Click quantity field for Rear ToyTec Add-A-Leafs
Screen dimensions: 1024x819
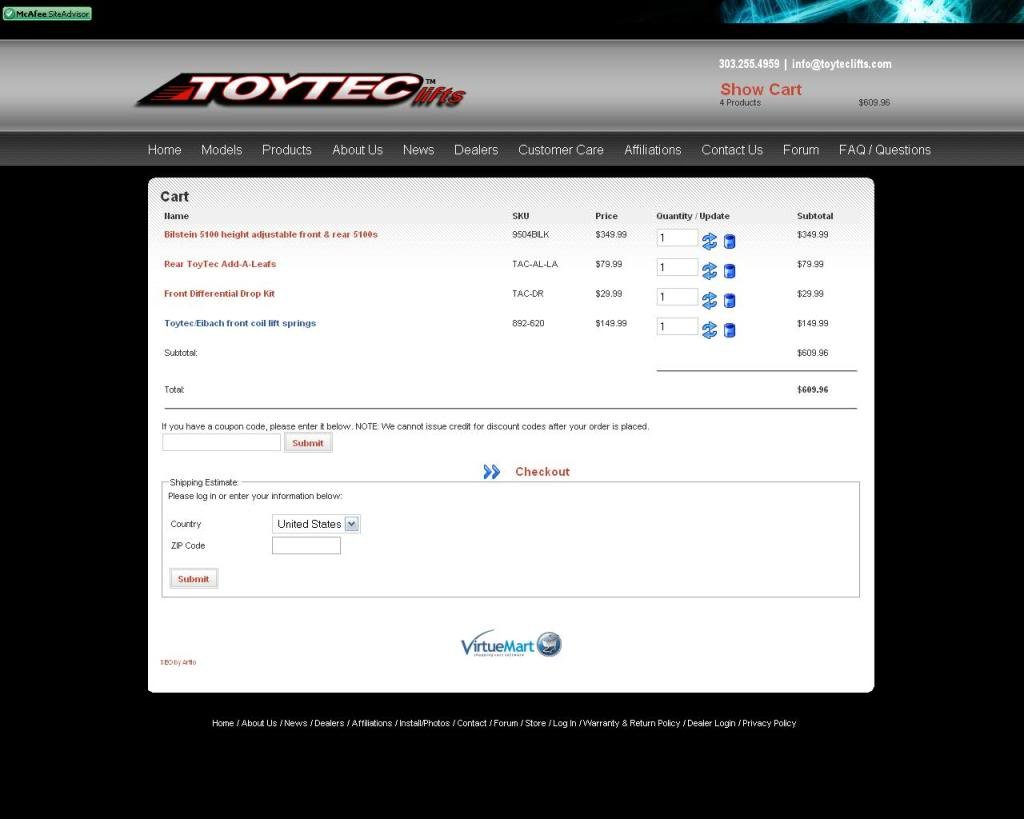click(x=677, y=267)
